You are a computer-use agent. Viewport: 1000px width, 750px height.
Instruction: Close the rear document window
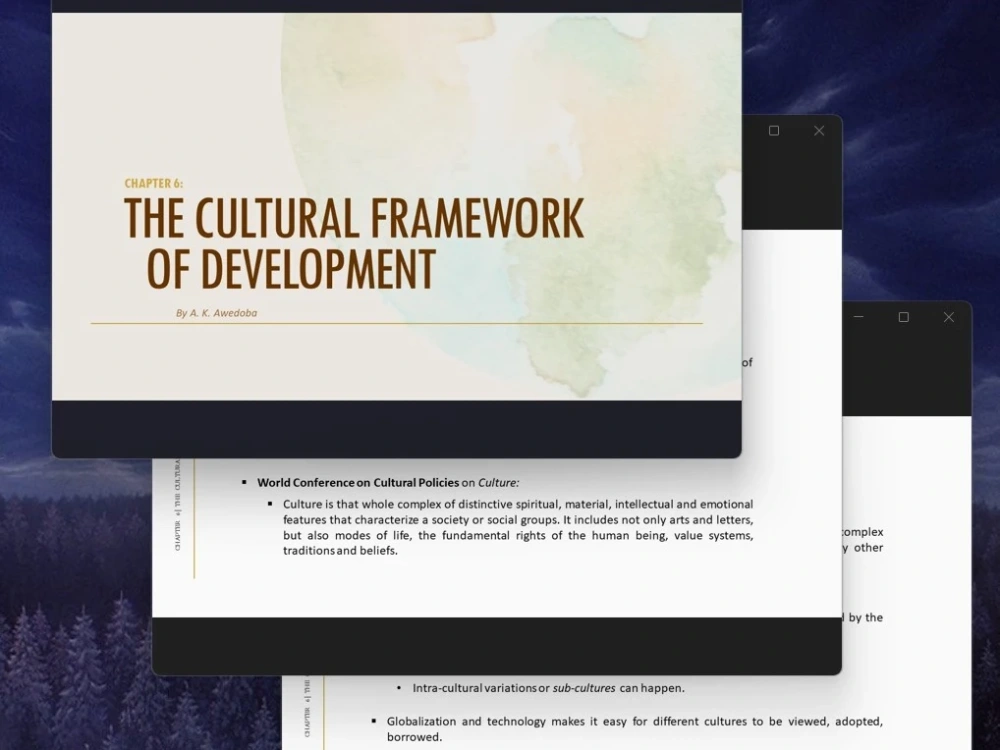pyautogui.click(x=949, y=317)
